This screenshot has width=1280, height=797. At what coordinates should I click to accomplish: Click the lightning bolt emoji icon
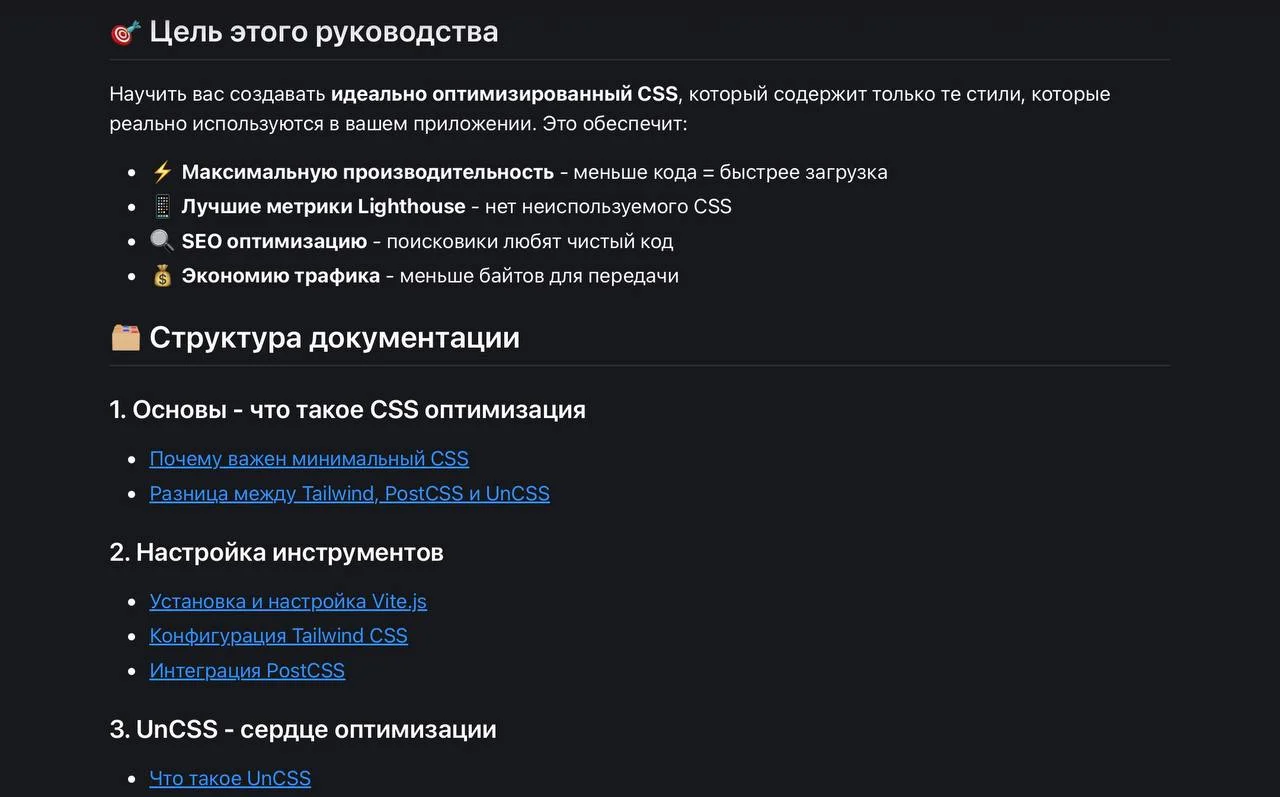[162, 172]
